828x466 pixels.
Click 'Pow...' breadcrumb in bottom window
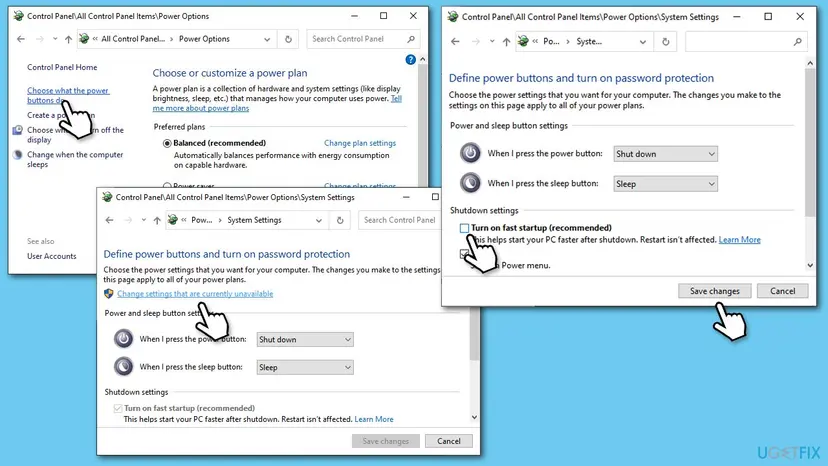pyautogui.click(x=201, y=220)
